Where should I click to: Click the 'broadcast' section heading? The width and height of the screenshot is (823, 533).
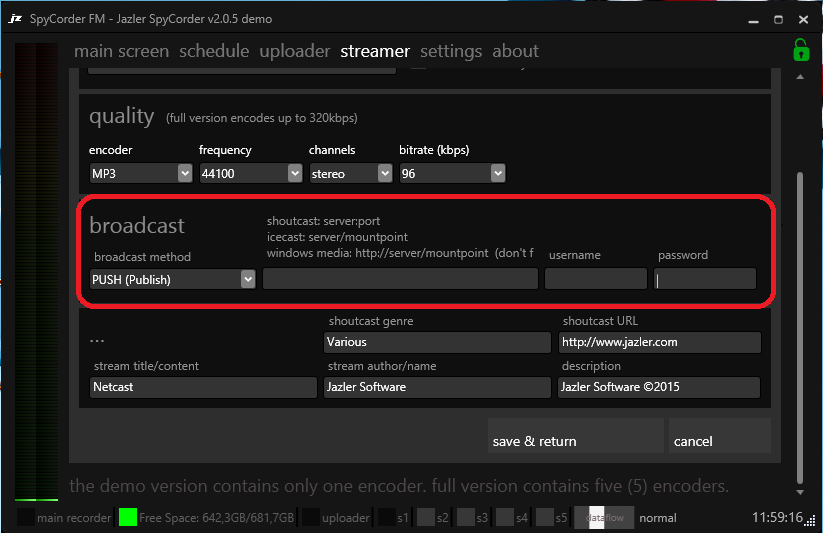[x=137, y=225]
